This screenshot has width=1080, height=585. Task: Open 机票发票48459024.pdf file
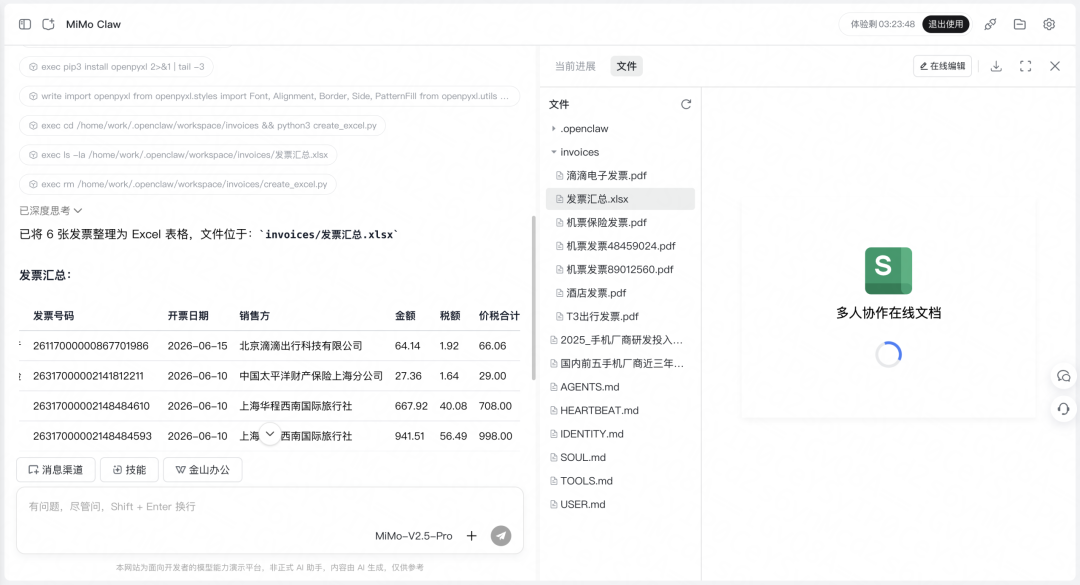tap(620, 246)
